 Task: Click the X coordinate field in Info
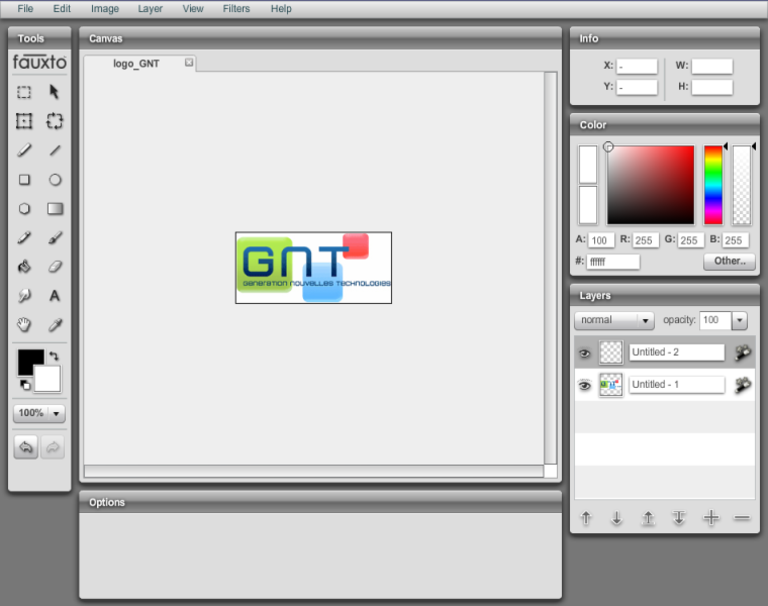coord(637,66)
